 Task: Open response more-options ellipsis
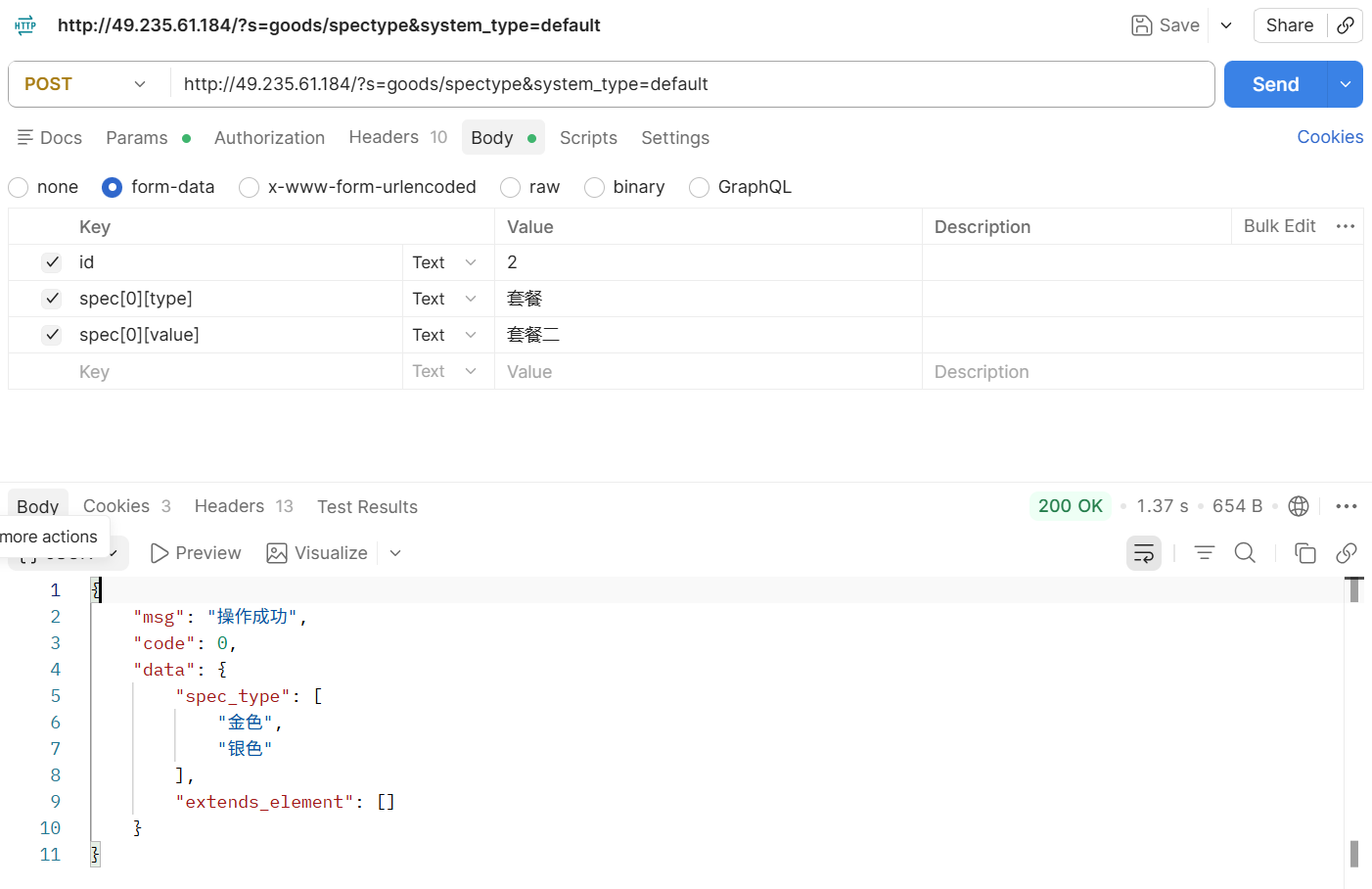pos(1347,506)
